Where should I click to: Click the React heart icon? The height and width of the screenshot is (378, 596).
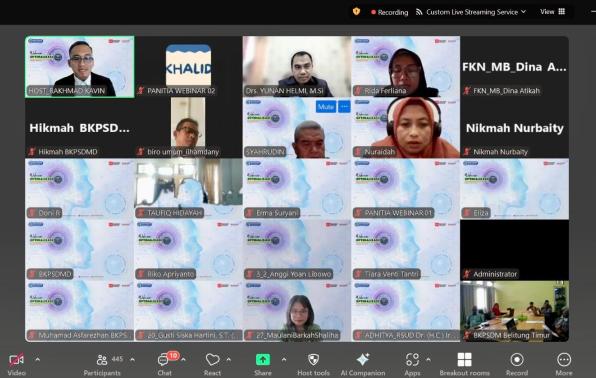point(212,359)
